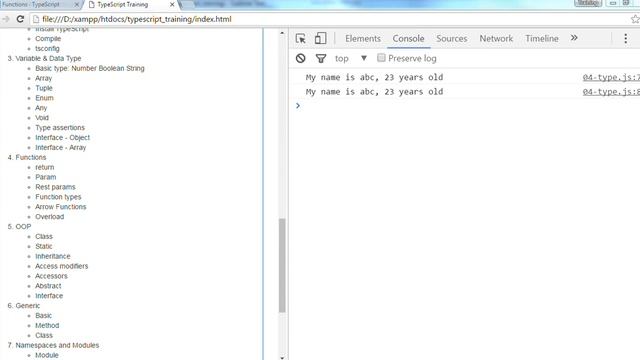Go forward with browser arrow button

5,19
